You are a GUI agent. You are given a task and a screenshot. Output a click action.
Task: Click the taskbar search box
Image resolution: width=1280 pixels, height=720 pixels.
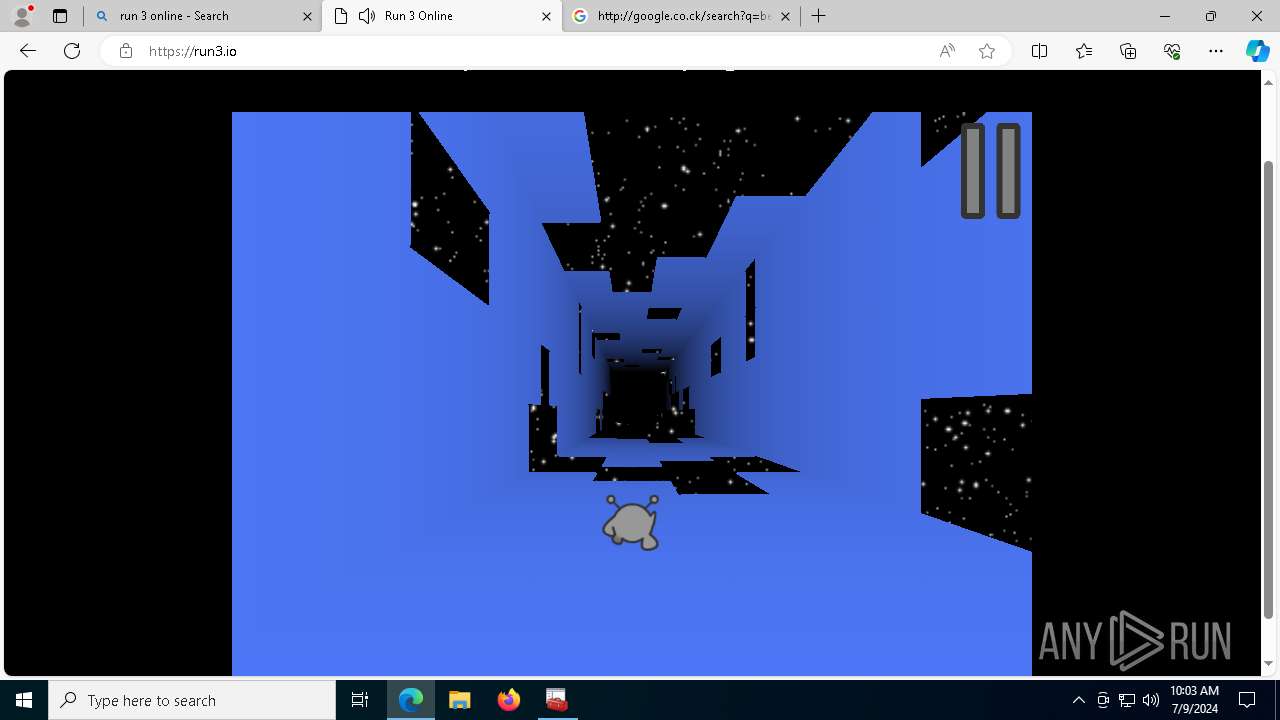192,700
